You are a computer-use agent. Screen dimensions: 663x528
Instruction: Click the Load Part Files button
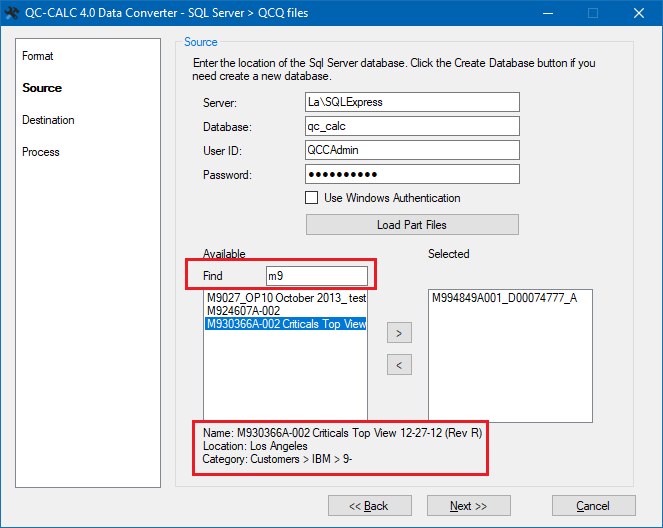tap(412, 225)
